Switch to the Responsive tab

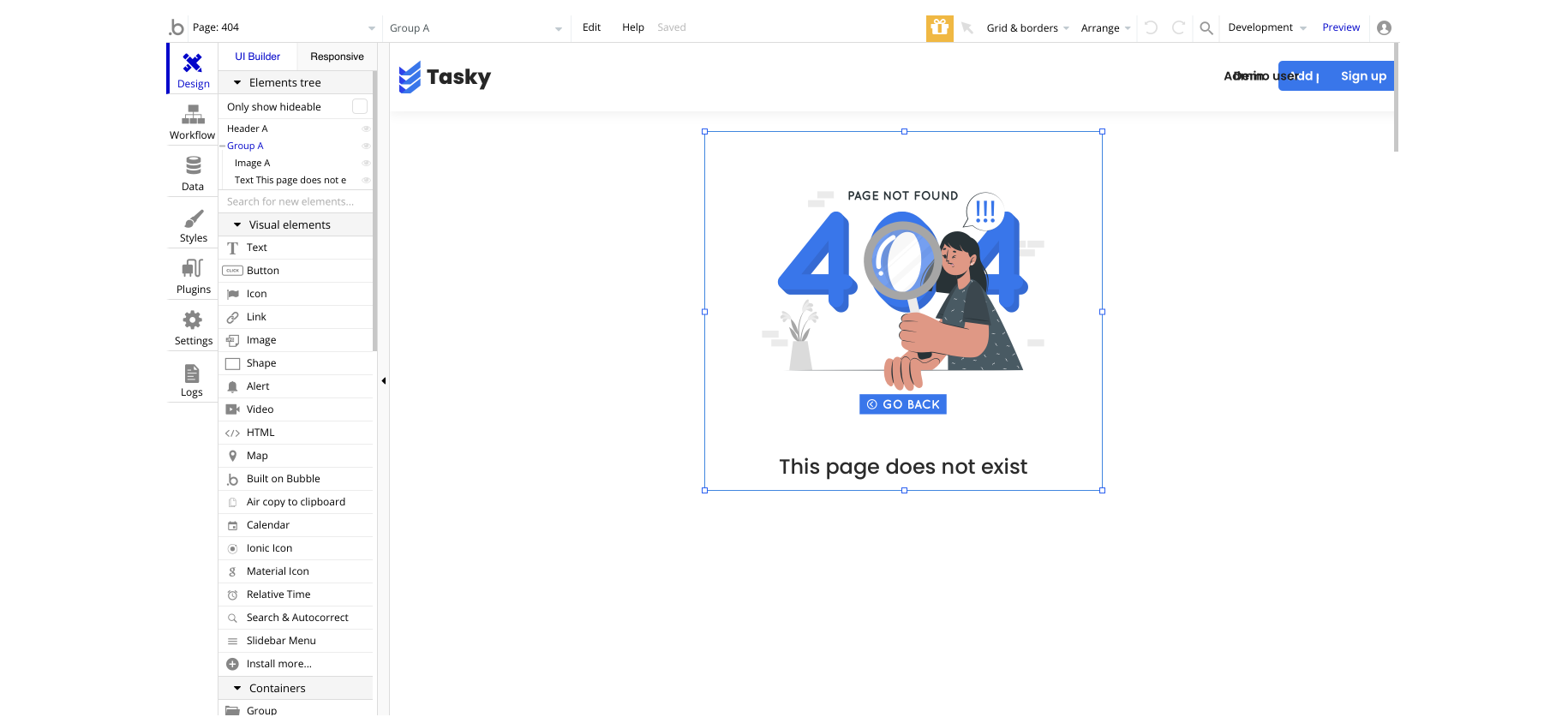pyautogui.click(x=337, y=57)
